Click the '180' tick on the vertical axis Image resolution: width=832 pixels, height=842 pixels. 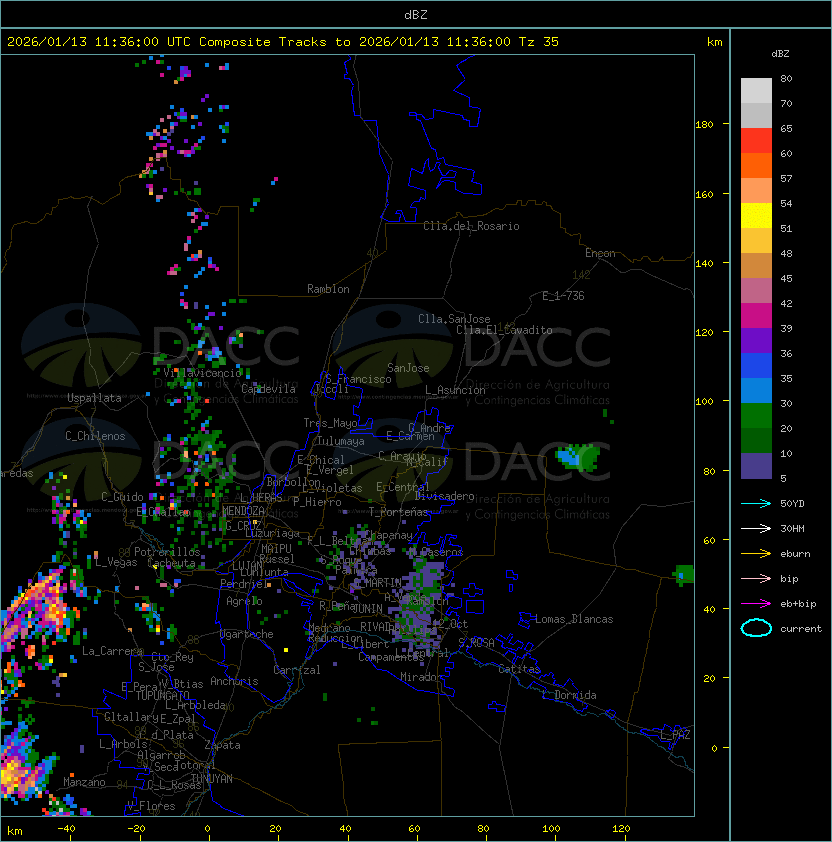coord(704,125)
